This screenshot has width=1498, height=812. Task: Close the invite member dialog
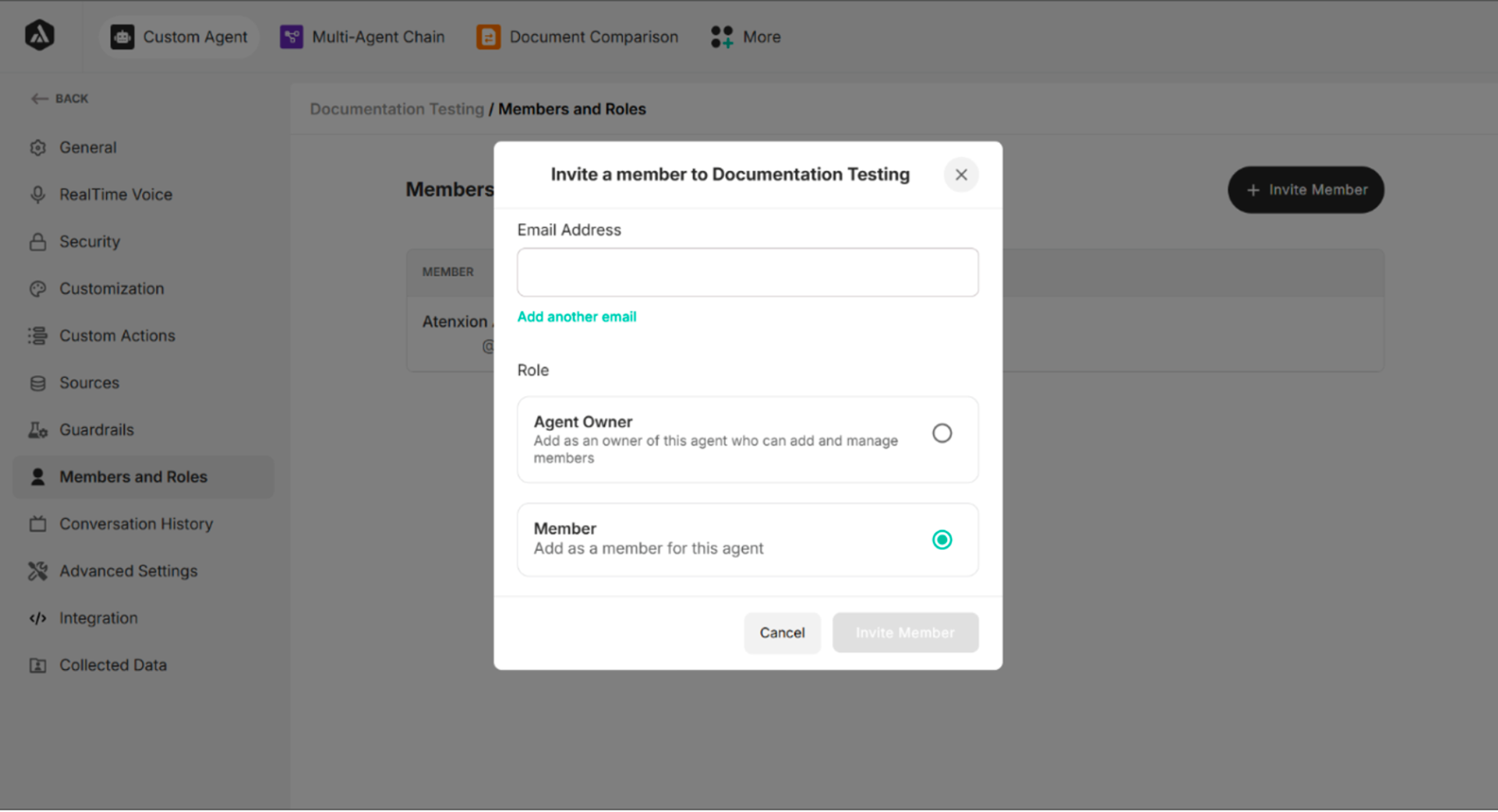pos(961,175)
